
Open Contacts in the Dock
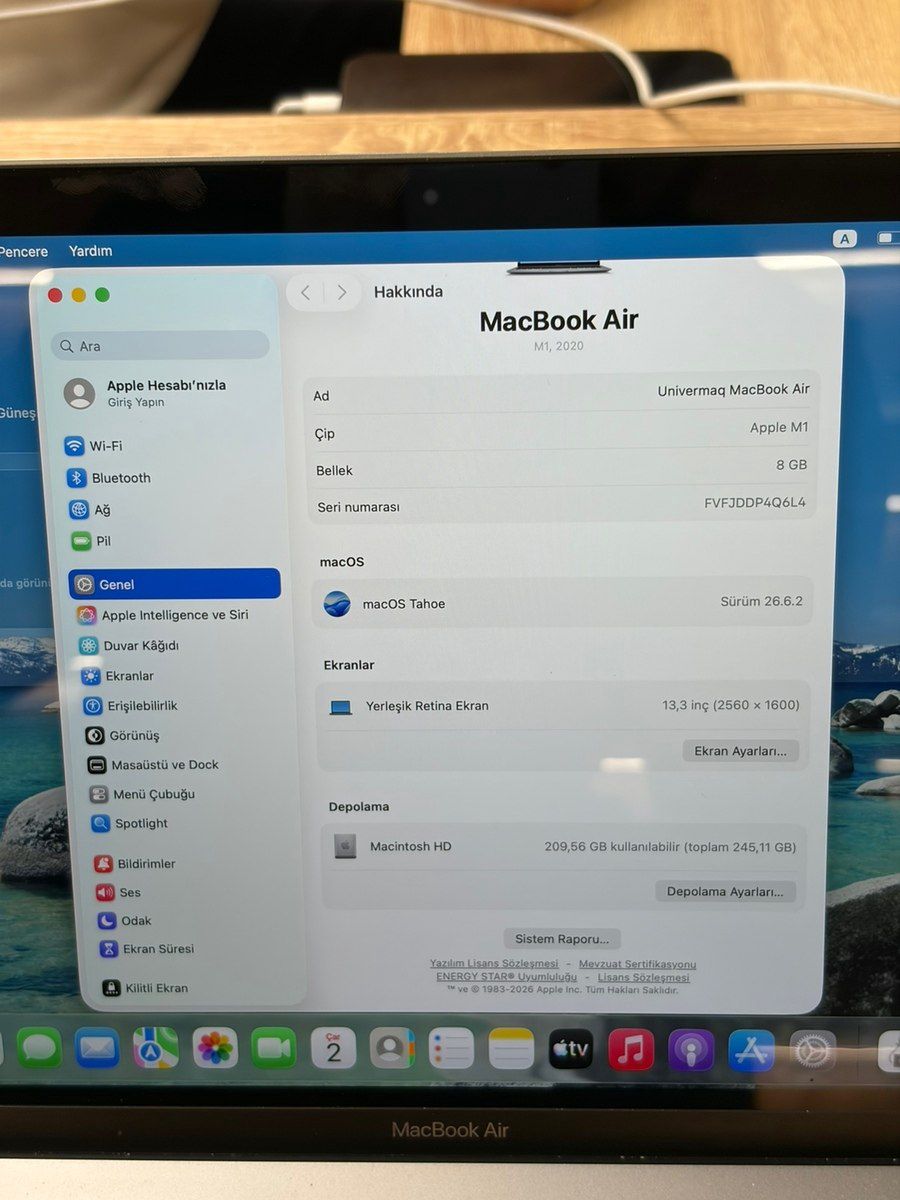[x=392, y=1049]
